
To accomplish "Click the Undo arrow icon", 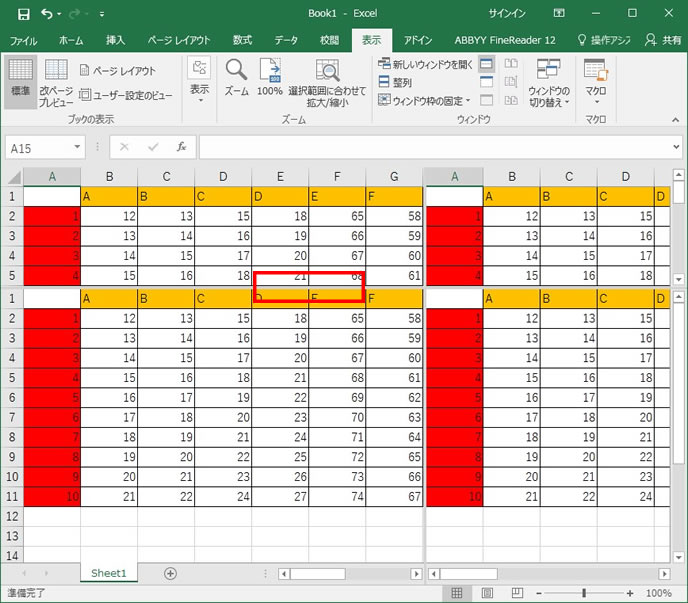I will point(47,14).
